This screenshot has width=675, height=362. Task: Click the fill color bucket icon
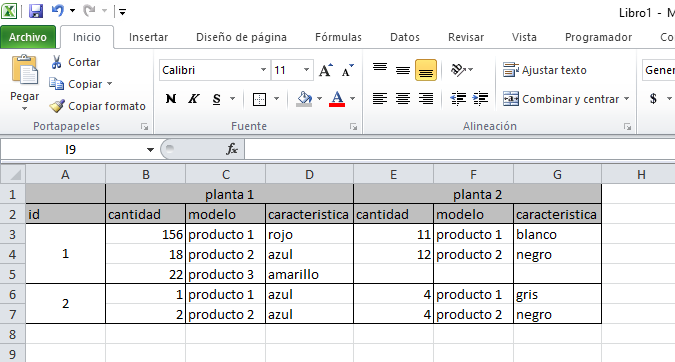(x=304, y=99)
